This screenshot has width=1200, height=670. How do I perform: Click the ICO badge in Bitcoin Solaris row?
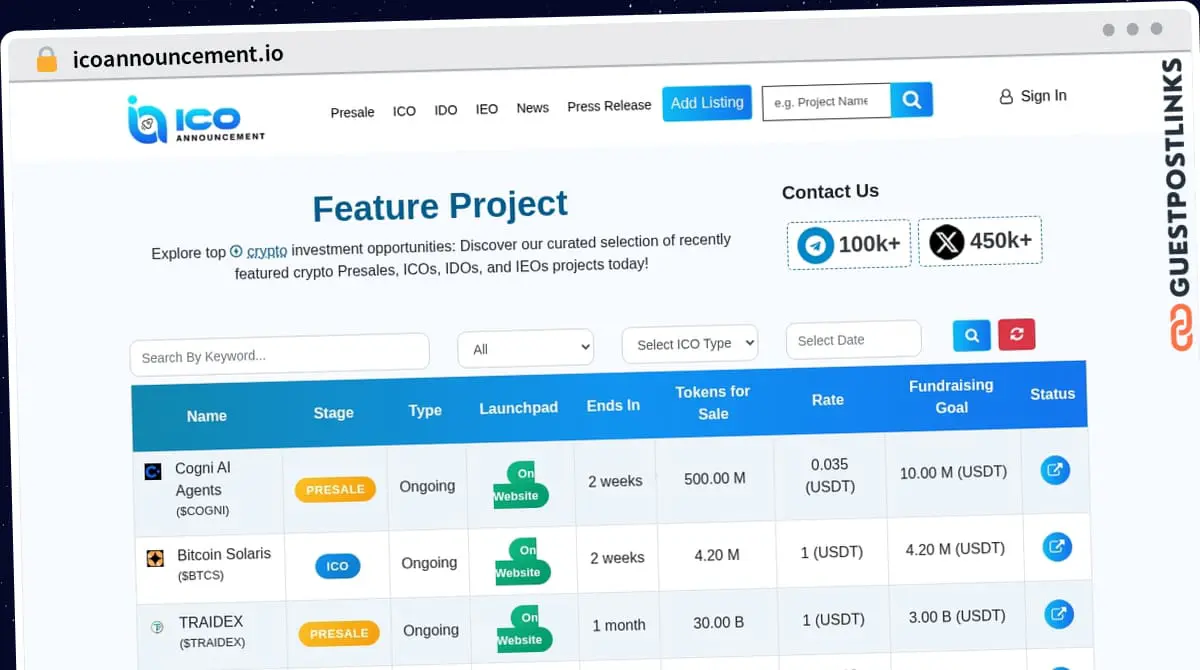[337, 566]
